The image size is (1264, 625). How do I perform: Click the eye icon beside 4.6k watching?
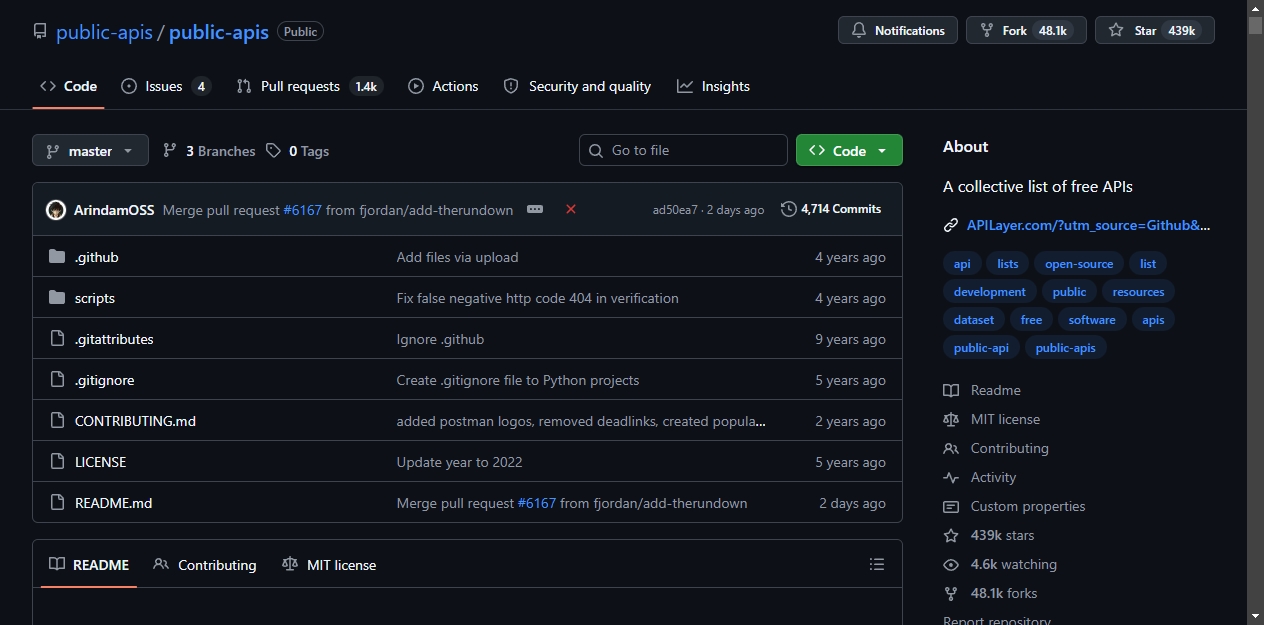click(x=951, y=564)
